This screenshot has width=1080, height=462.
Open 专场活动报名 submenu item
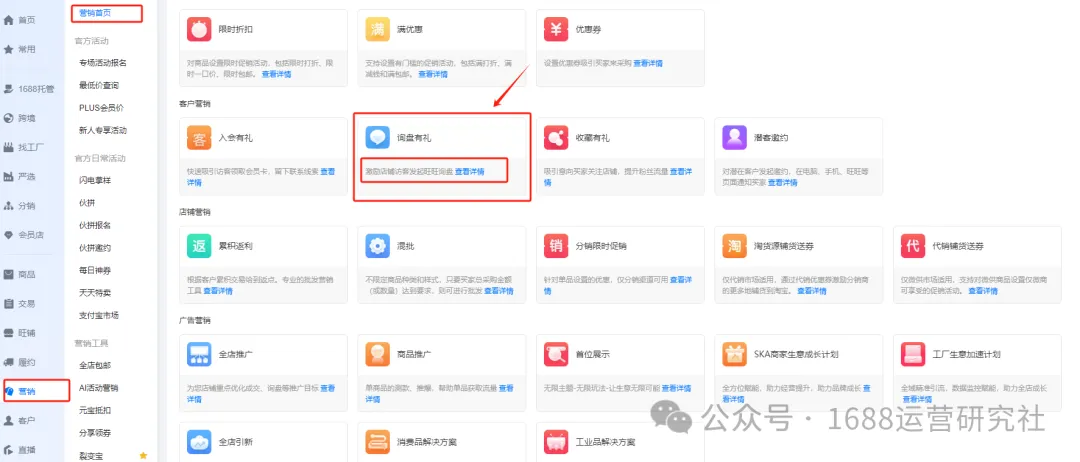[x=103, y=63]
